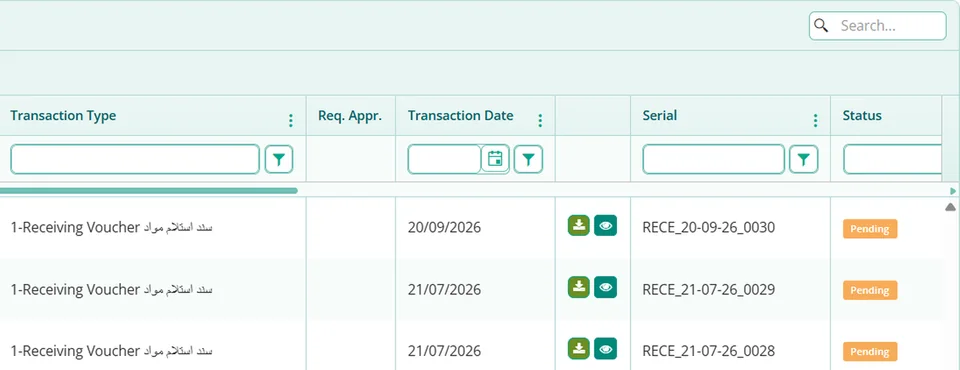This screenshot has width=960, height=370.
Task: Click the magnifier icon in the search box
Action: [x=822, y=26]
